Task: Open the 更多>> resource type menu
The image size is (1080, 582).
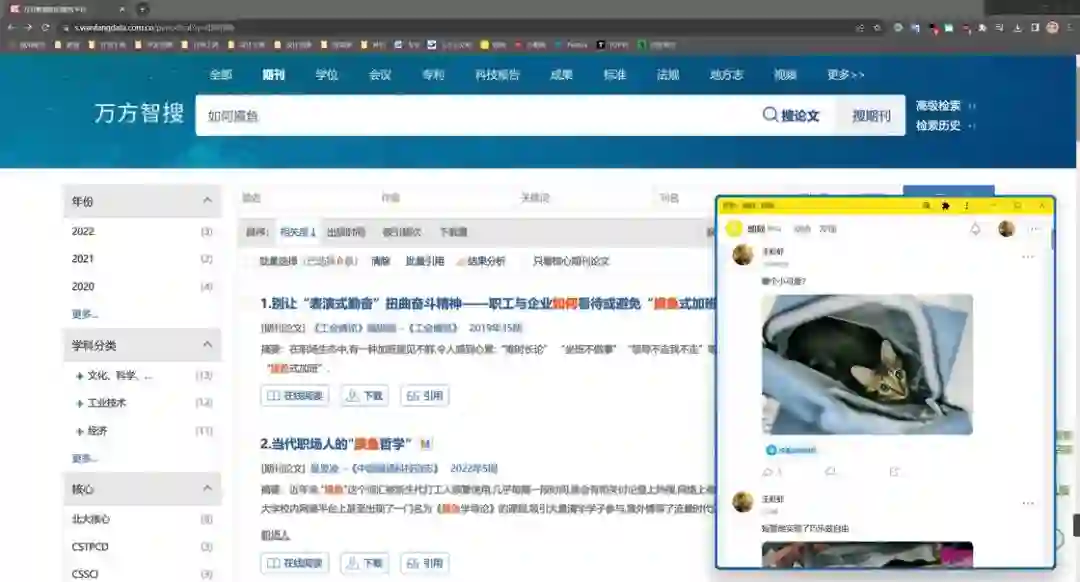Action: [x=845, y=74]
